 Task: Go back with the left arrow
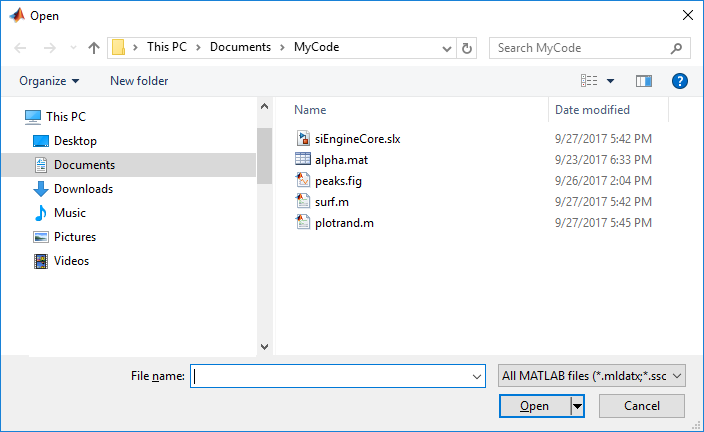20,48
